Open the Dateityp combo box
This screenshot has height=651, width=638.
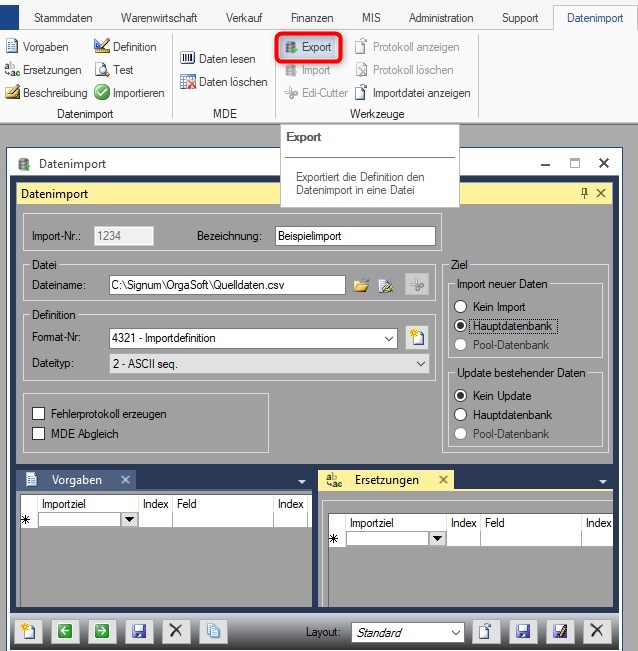420,365
